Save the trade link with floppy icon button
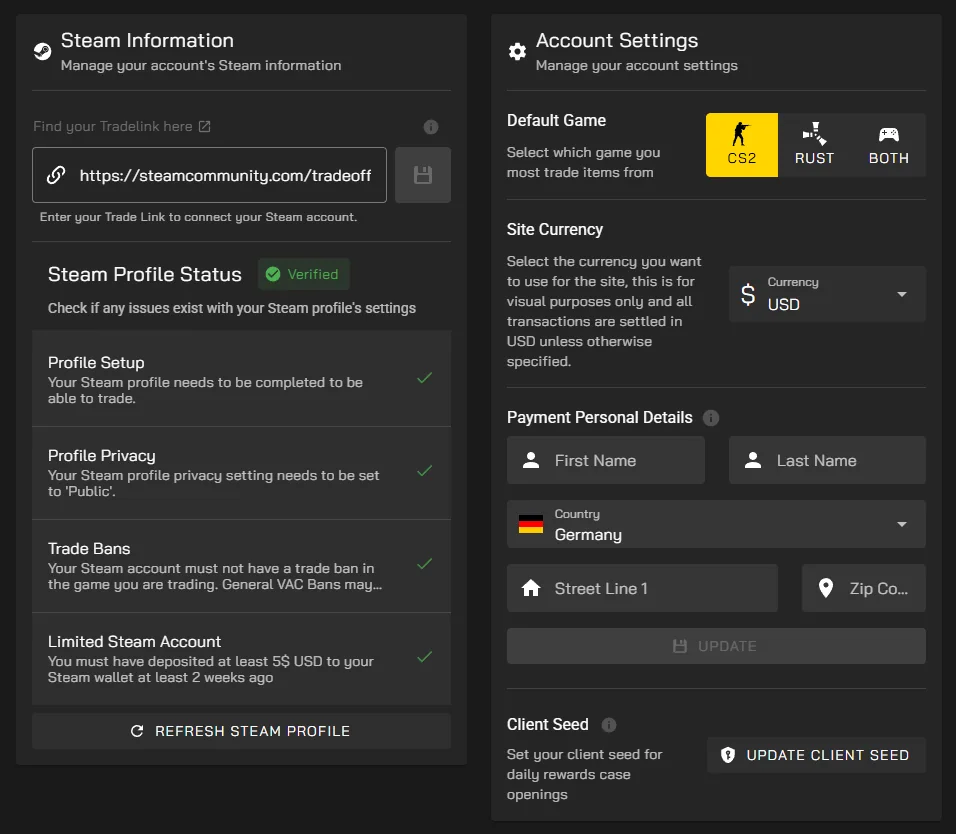956x834 pixels. point(423,175)
